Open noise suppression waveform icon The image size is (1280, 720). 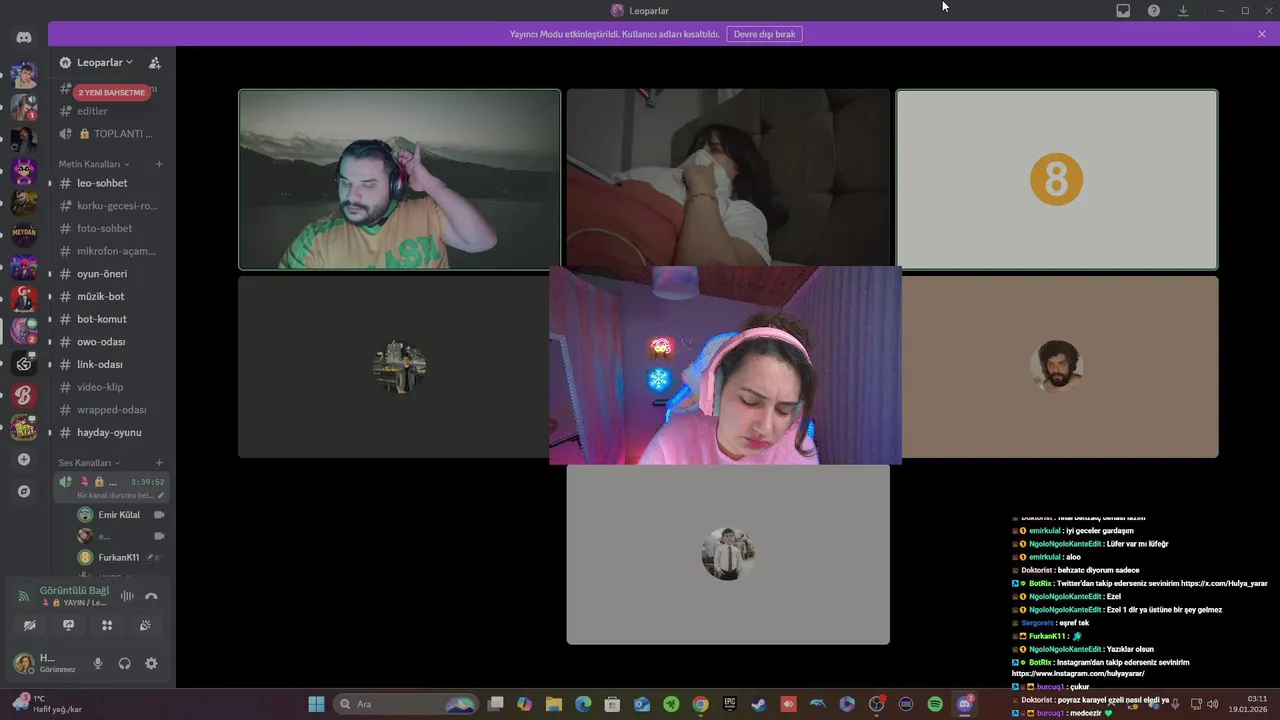(127, 596)
